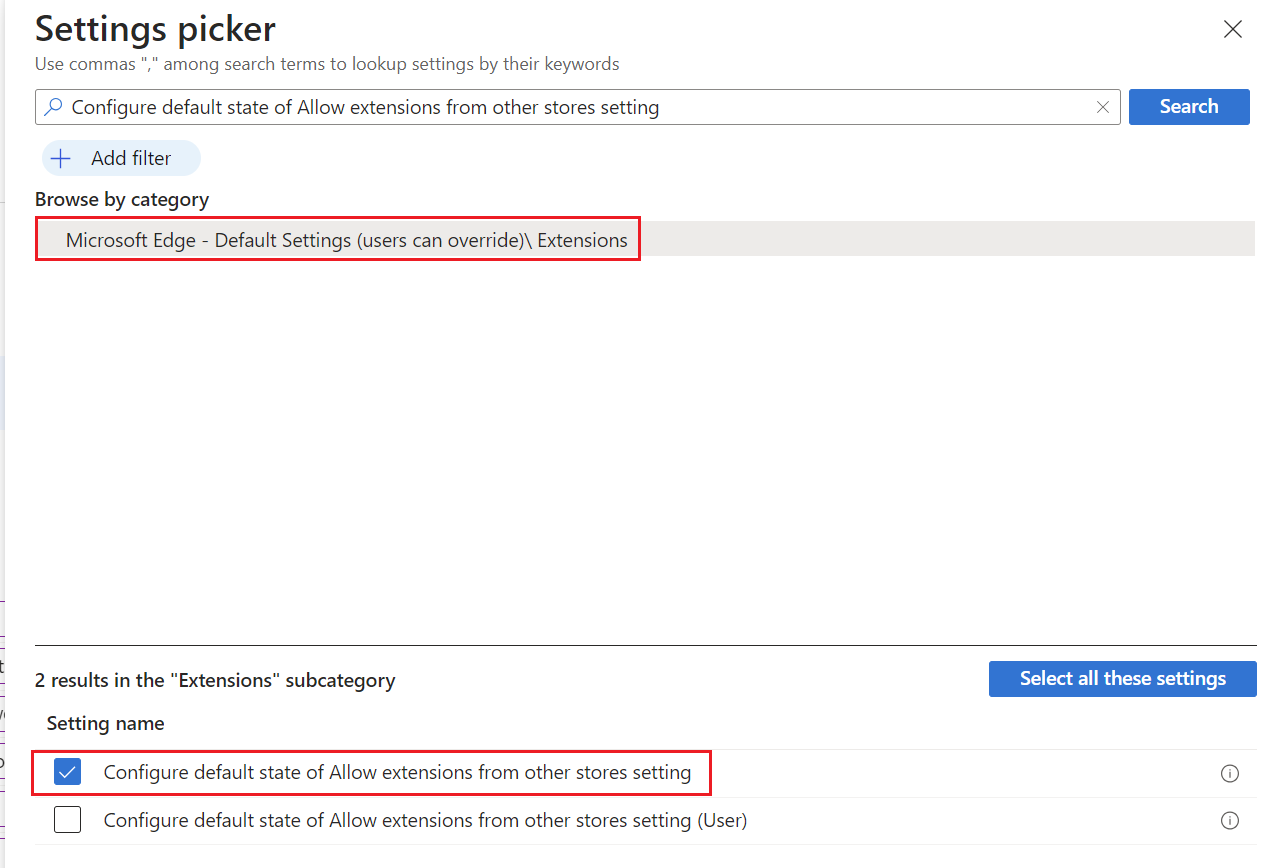
Task: Uncheck Configure default state of Allow extensions setting
Action: tap(67, 771)
